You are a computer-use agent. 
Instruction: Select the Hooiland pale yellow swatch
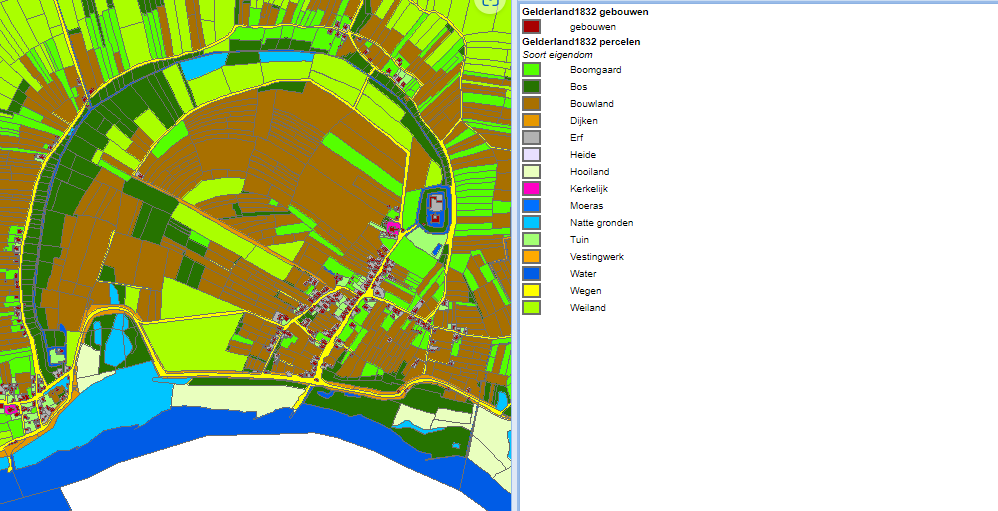coord(531,172)
